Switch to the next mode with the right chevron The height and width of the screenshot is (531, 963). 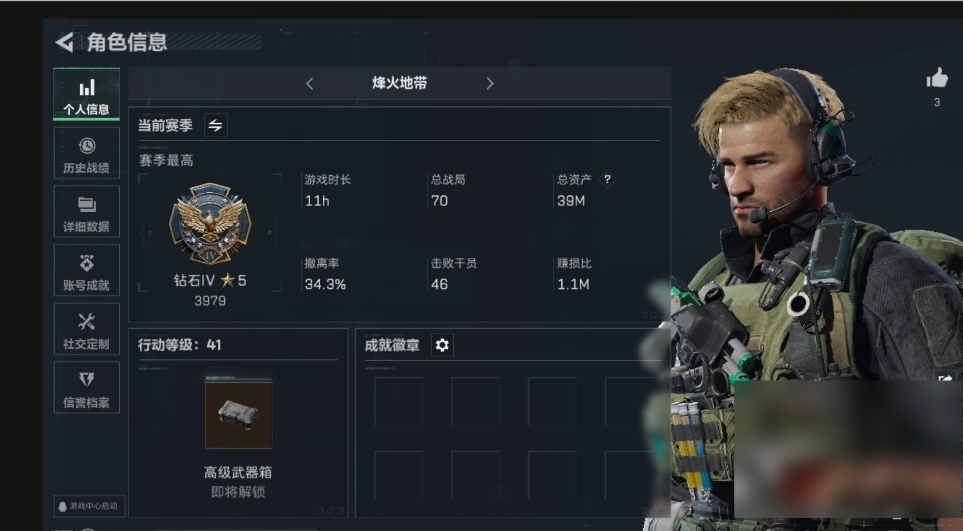coord(489,83)
